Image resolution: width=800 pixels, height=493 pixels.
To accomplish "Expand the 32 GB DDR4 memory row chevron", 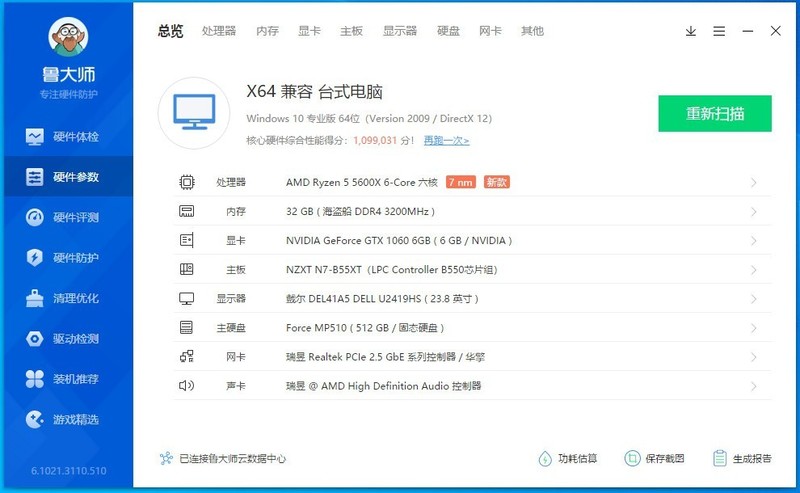I will tap(754, 212).
